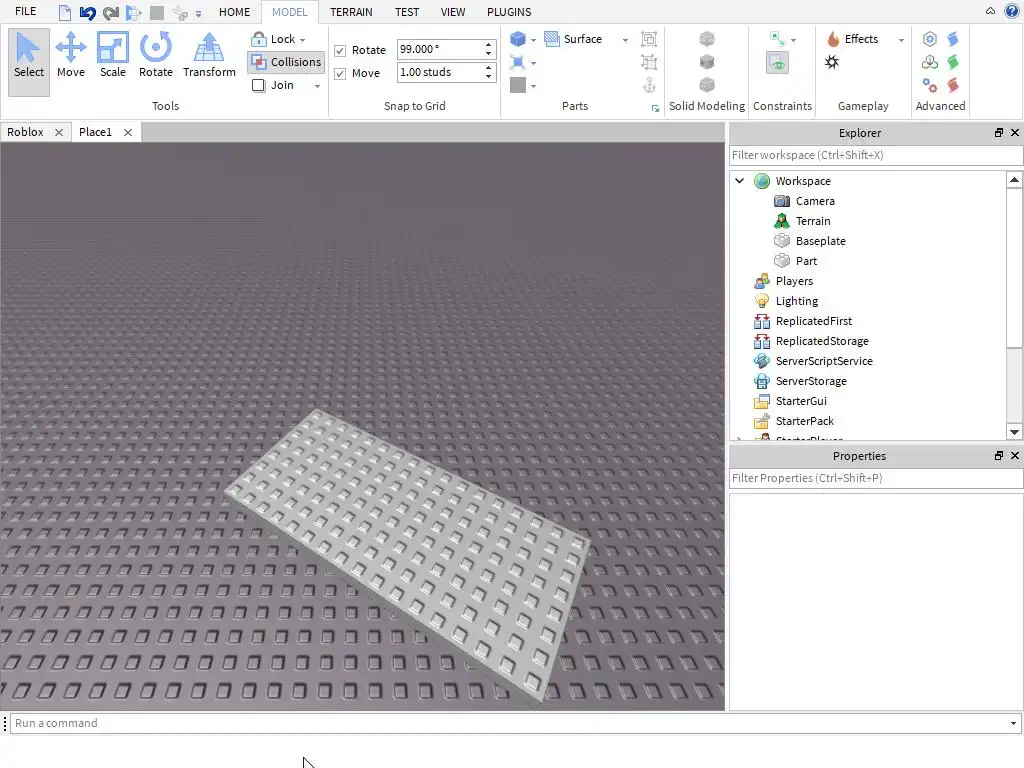Uncheck the Rotate snap checkbox
Screen dimensions: 1024x768
(x=340, y=50)
